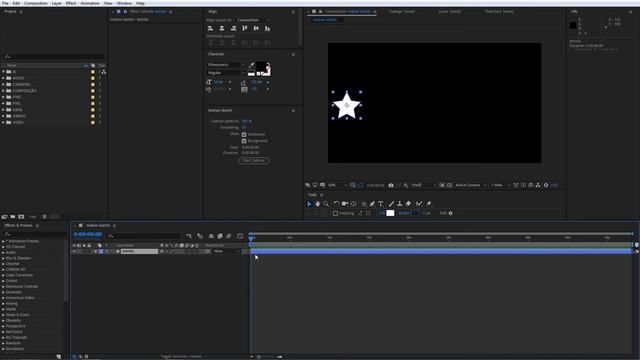This screenshot has width=640, height=360.
Task: Open the Composition menu
Action: point(36,3)
